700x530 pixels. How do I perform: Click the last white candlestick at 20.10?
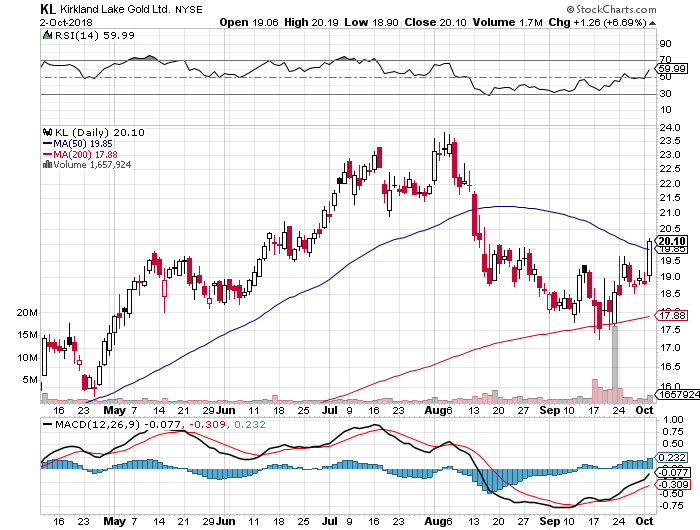[x=649, y=258]
